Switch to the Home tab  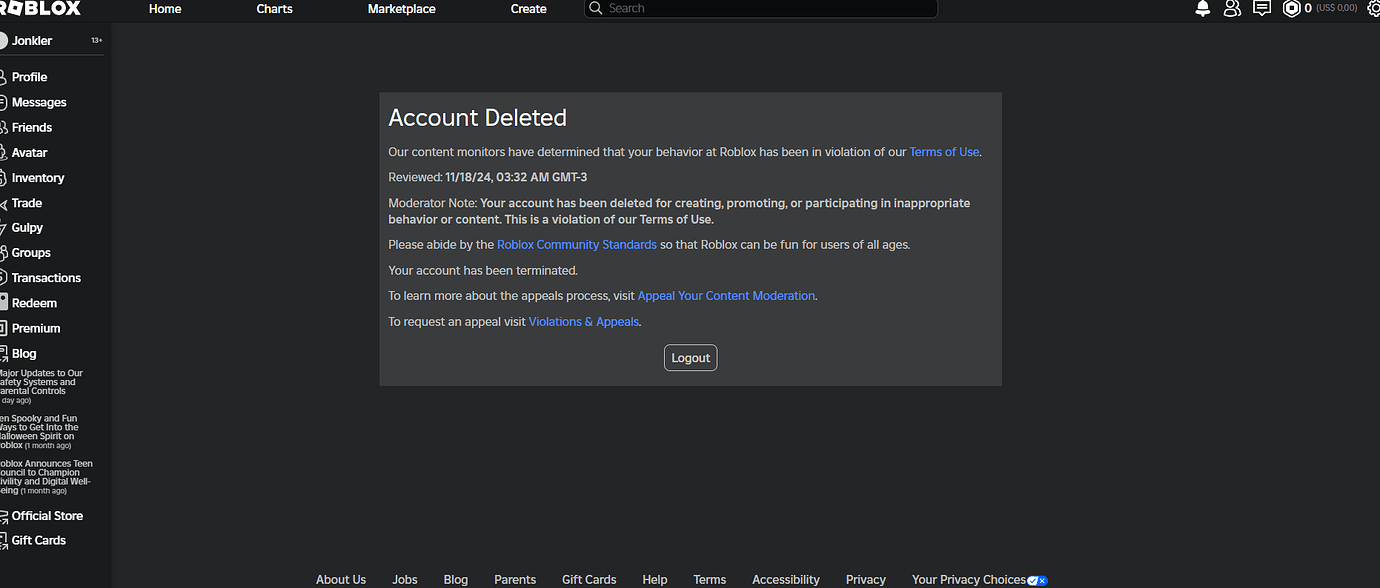(164, 8)
